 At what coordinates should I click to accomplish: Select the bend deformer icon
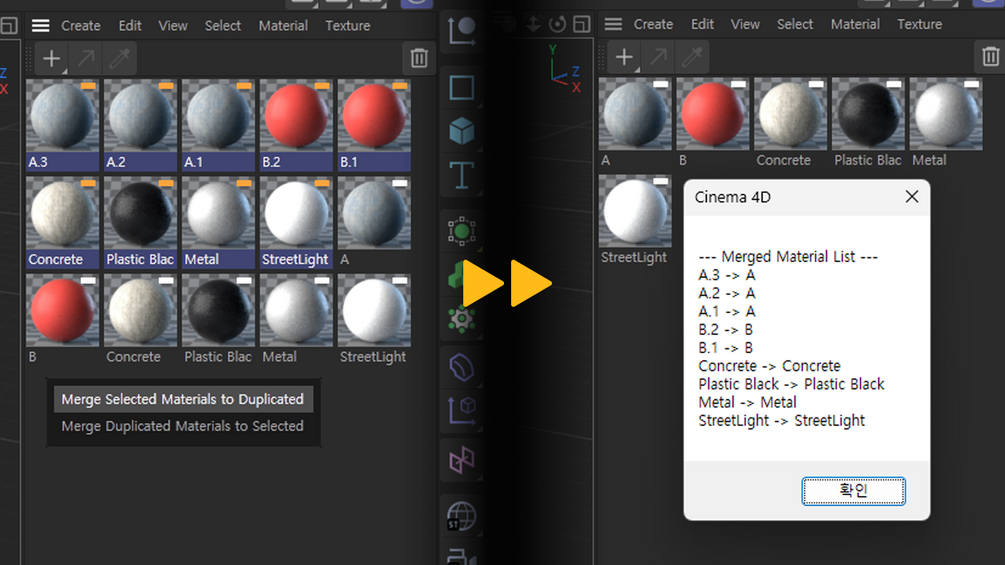[x=461, y=368]
